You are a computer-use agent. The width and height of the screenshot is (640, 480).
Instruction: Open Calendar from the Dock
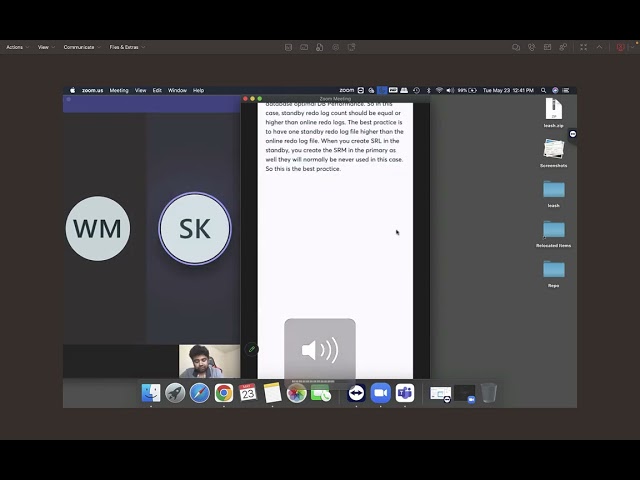pyautogui.click(x=248, y=393)
